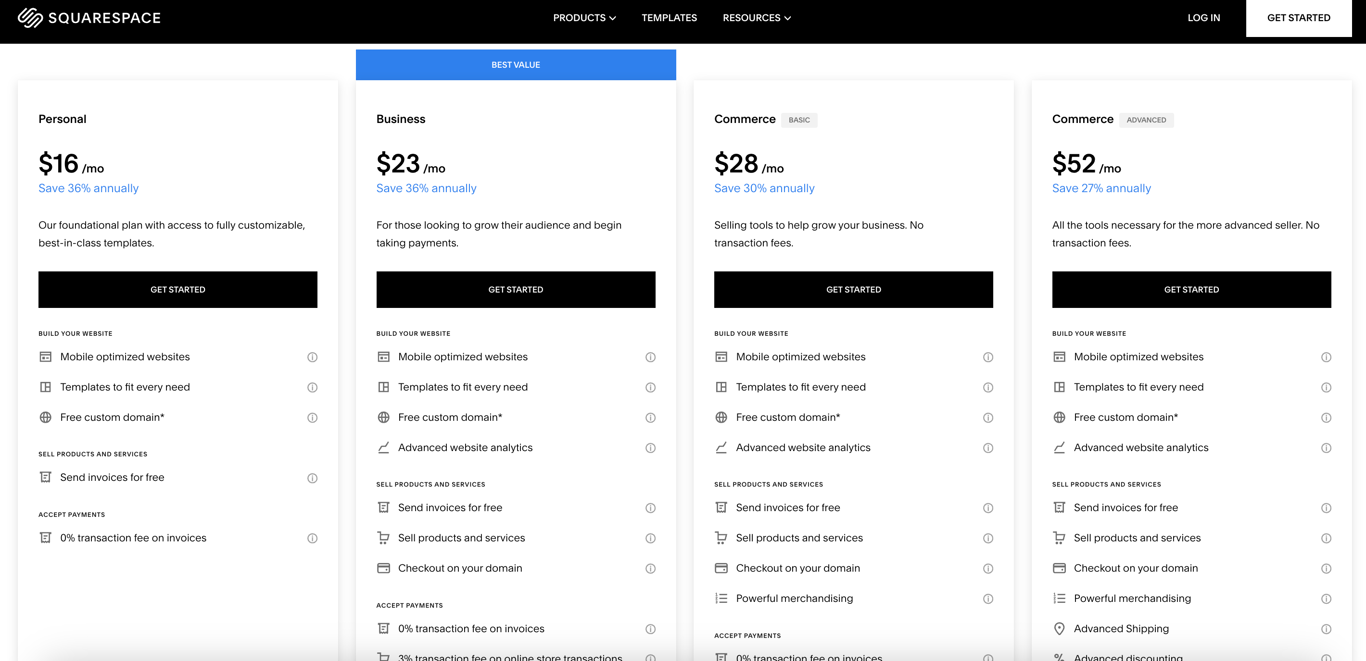This screenshot has width=1366, height=661.
Task: Click info icon next to Business Checkout on your domain
Action: point(650,569)
